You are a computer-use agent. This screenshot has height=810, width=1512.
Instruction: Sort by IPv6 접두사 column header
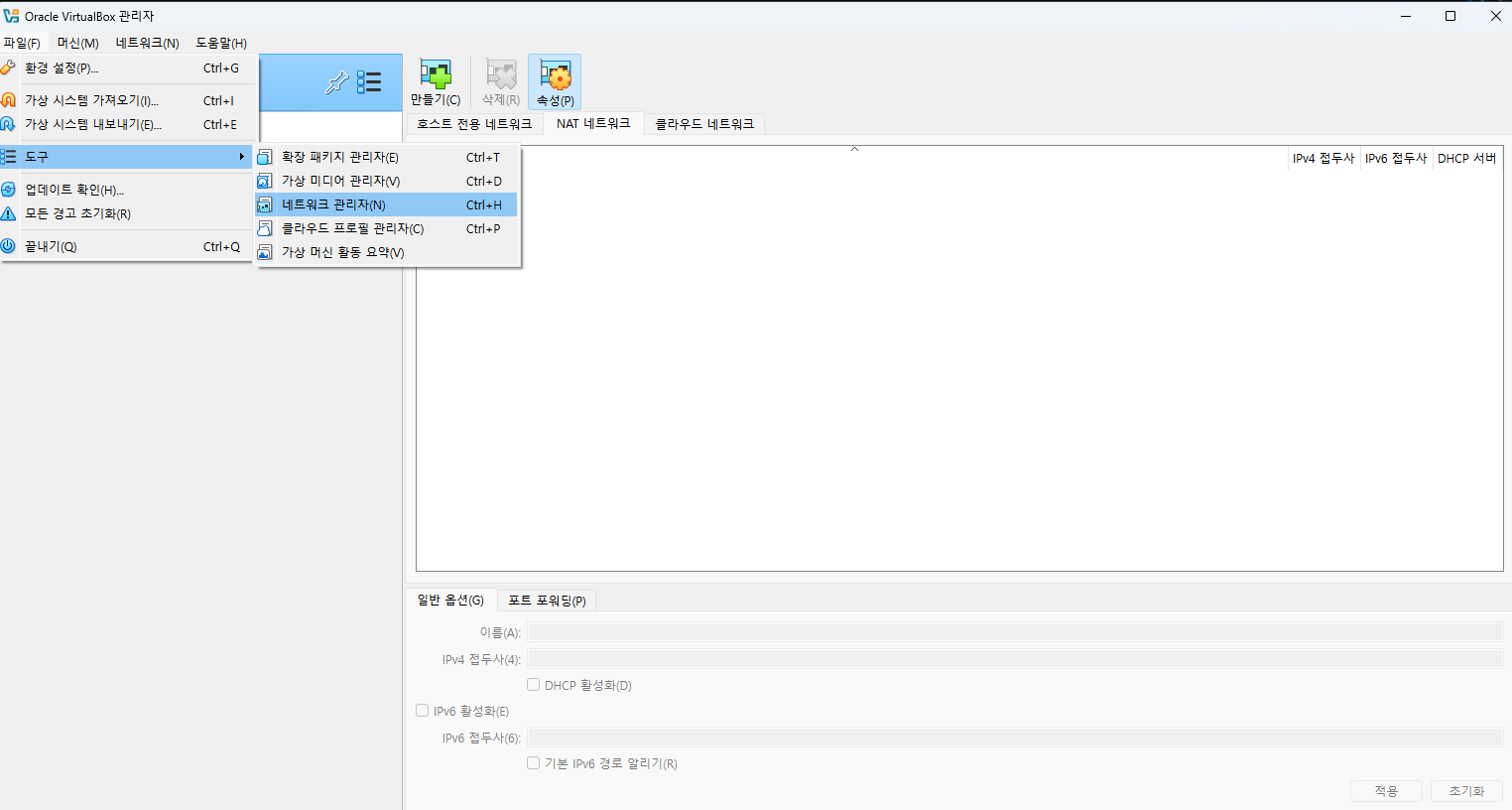[1395, 158]
